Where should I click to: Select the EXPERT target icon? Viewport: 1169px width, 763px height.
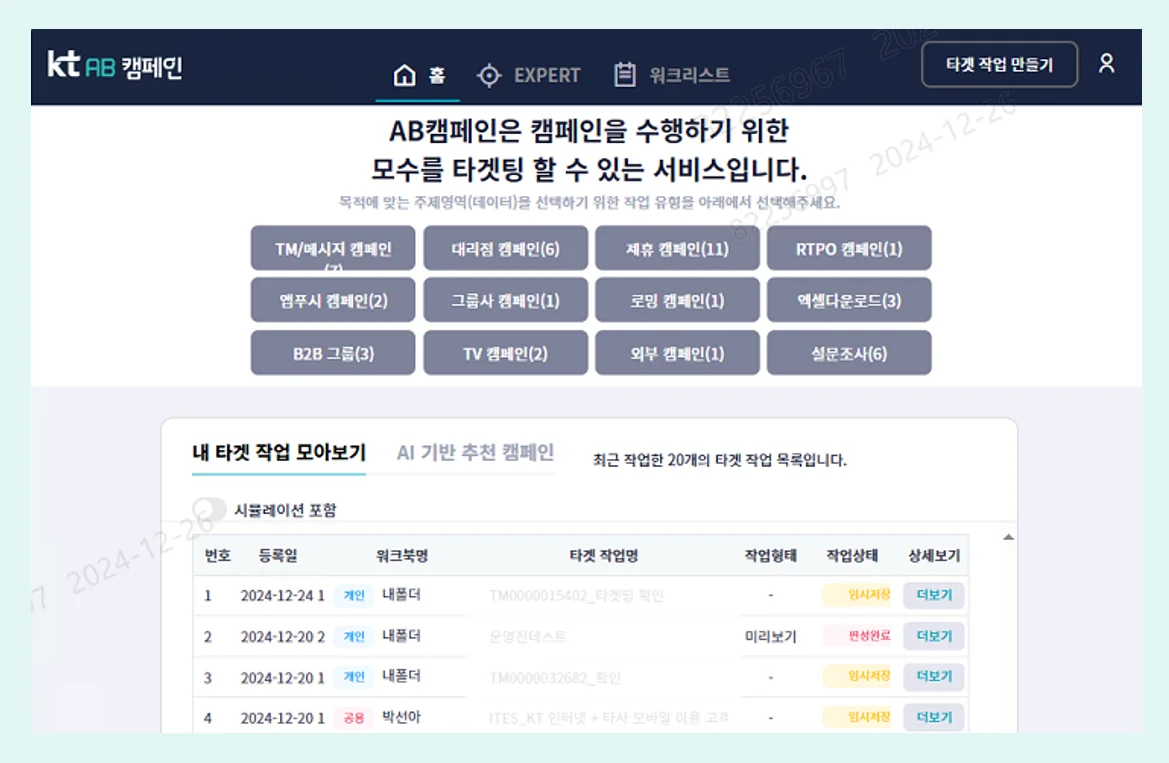[489, 74]
